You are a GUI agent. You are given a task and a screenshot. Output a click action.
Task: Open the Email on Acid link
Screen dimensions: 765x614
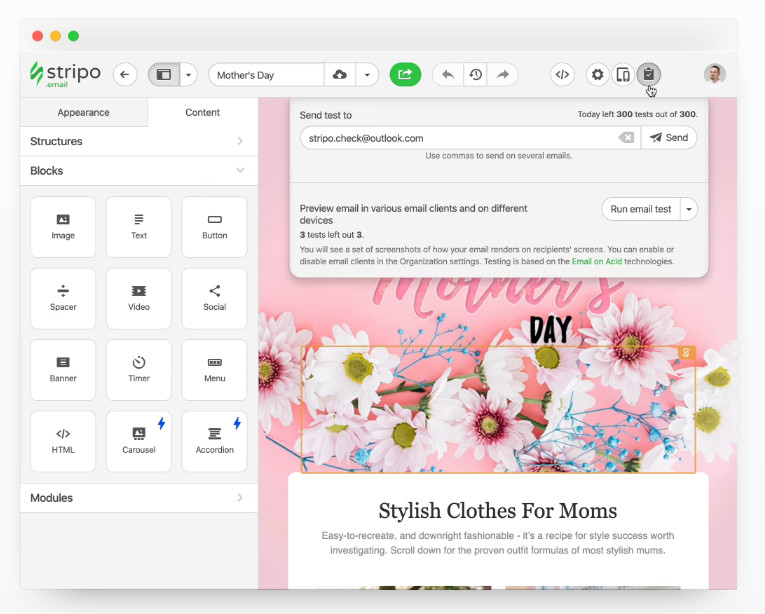(601, 261)
